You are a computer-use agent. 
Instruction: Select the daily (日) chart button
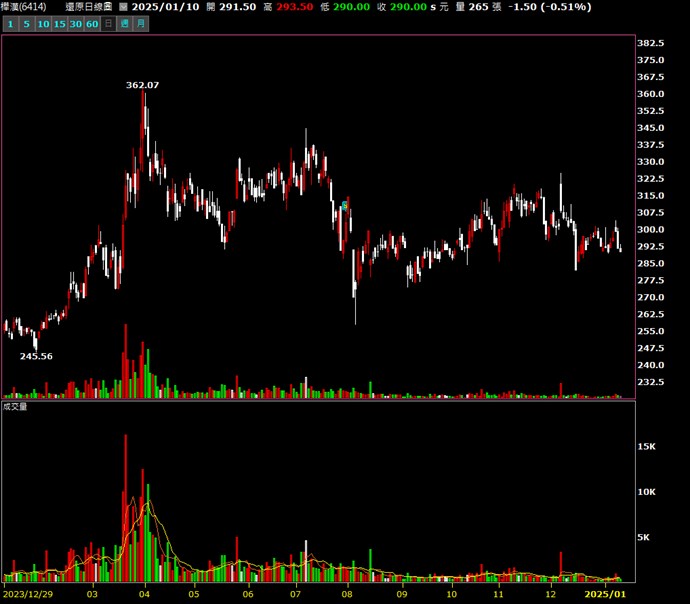click(x=109, y=23)
